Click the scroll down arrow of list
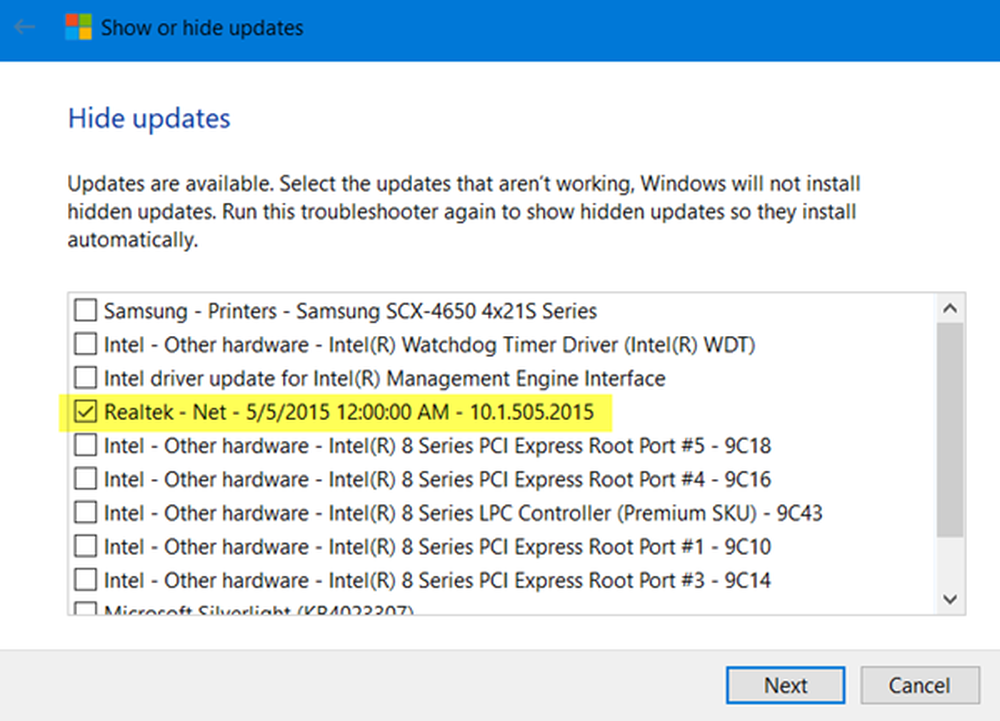The image size is (1000, 721). (950, 599)
